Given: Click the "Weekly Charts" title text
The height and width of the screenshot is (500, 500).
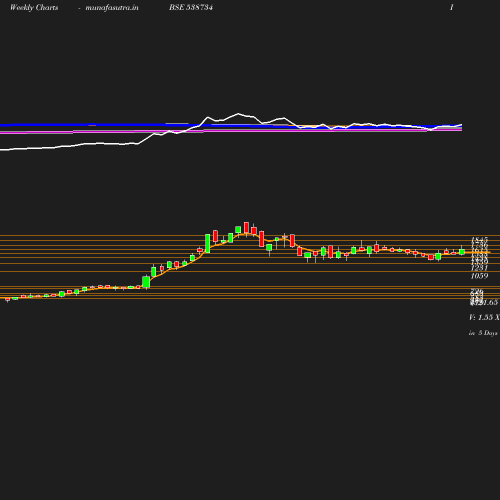Looking at the screenshot, I should point(34,7).
